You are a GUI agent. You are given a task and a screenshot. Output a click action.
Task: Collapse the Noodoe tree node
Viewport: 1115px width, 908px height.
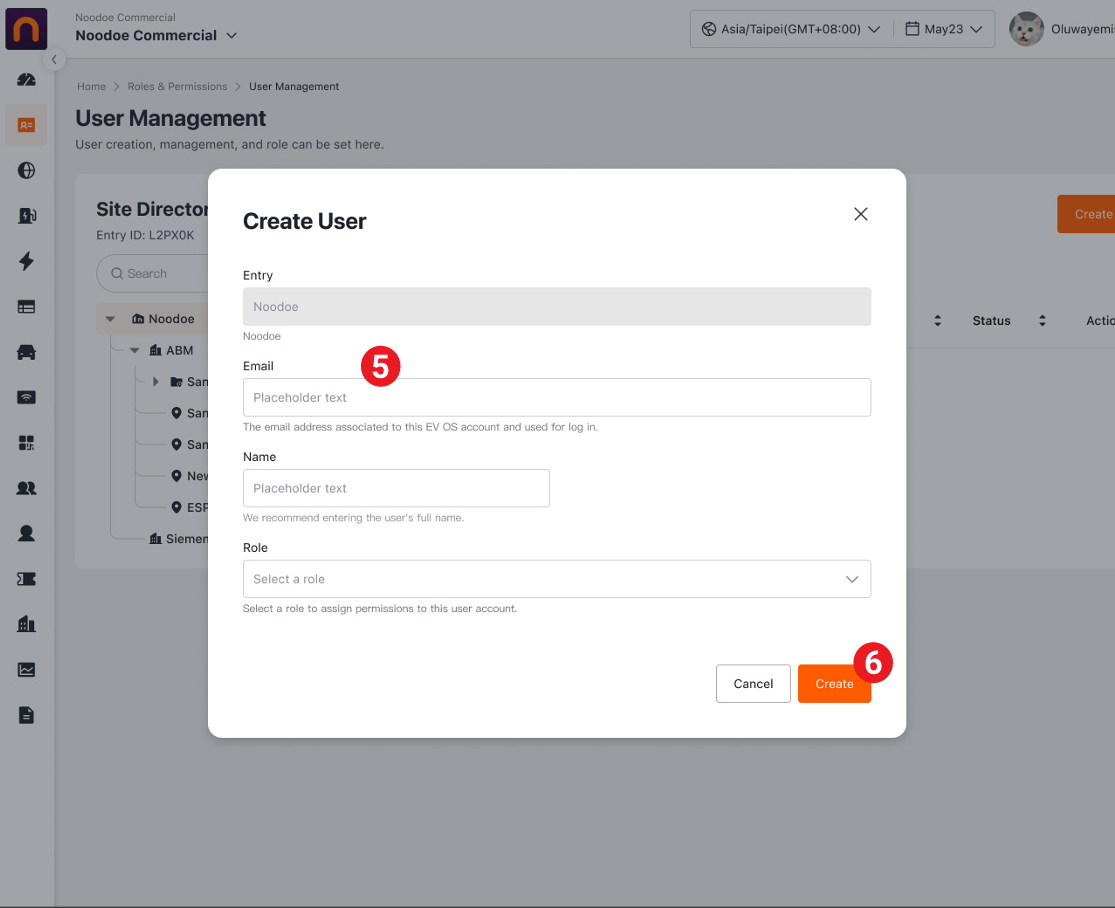(x=111, y=319)
